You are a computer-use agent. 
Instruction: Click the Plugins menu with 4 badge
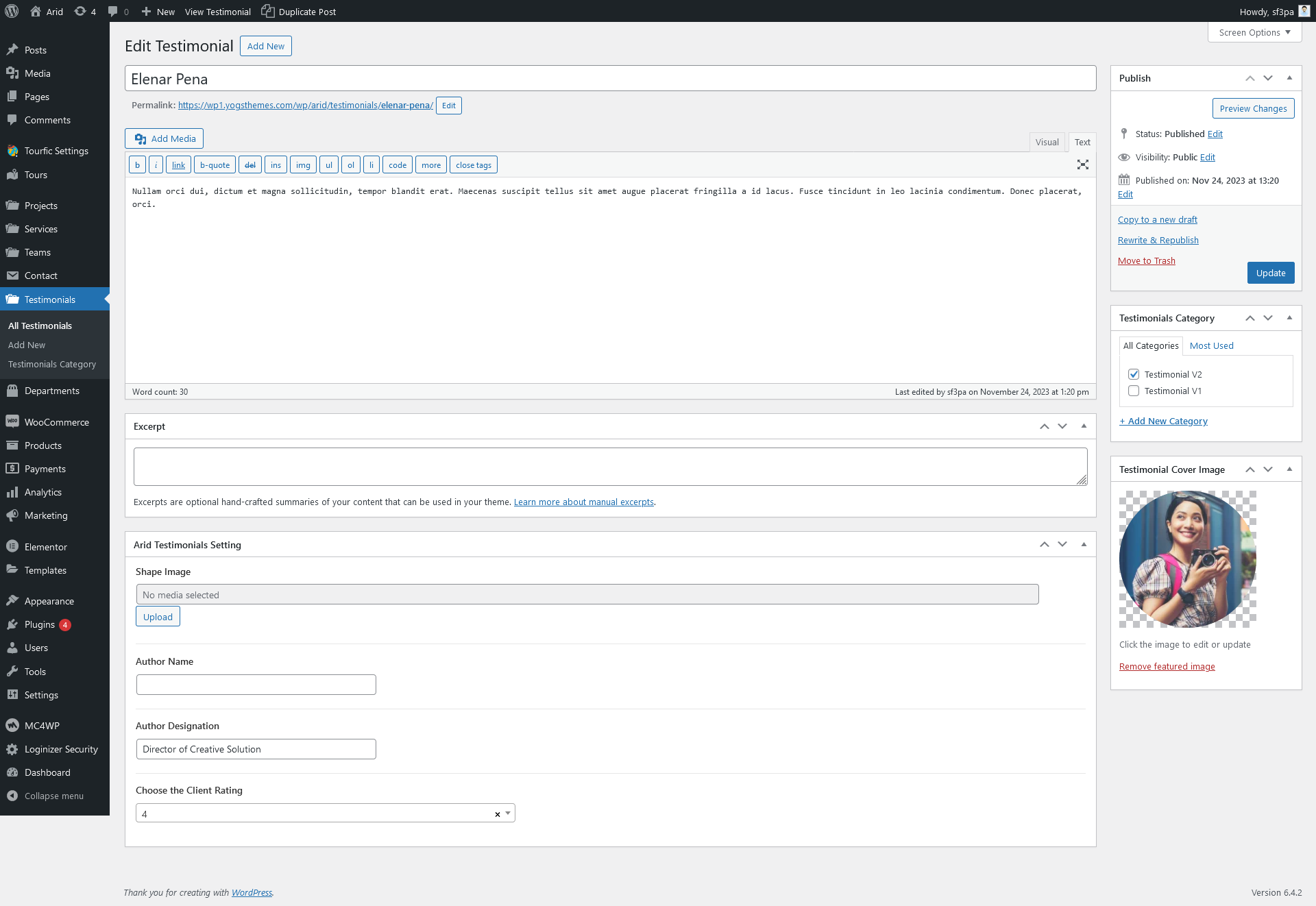click(40, 624)
